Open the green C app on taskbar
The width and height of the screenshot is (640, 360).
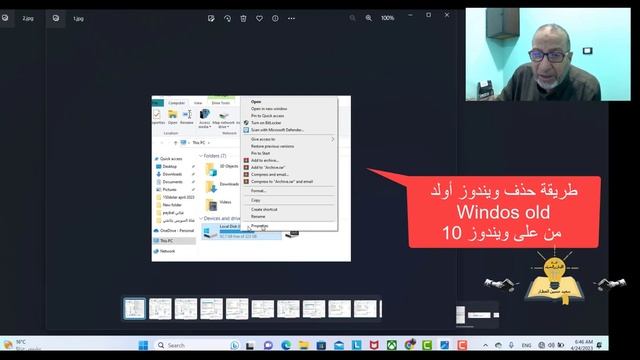coord(427,345)
